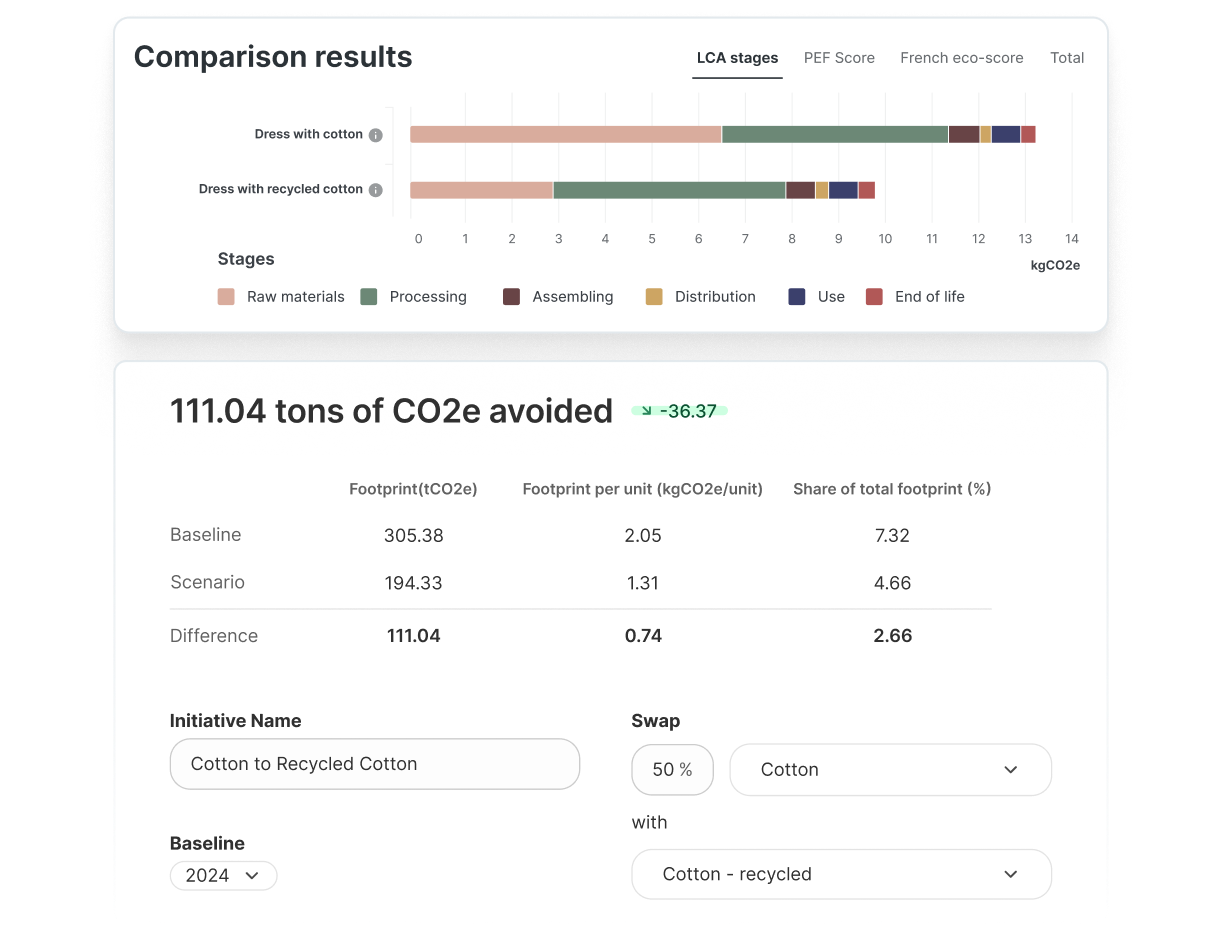Click the End of life legend swatch

874,297
